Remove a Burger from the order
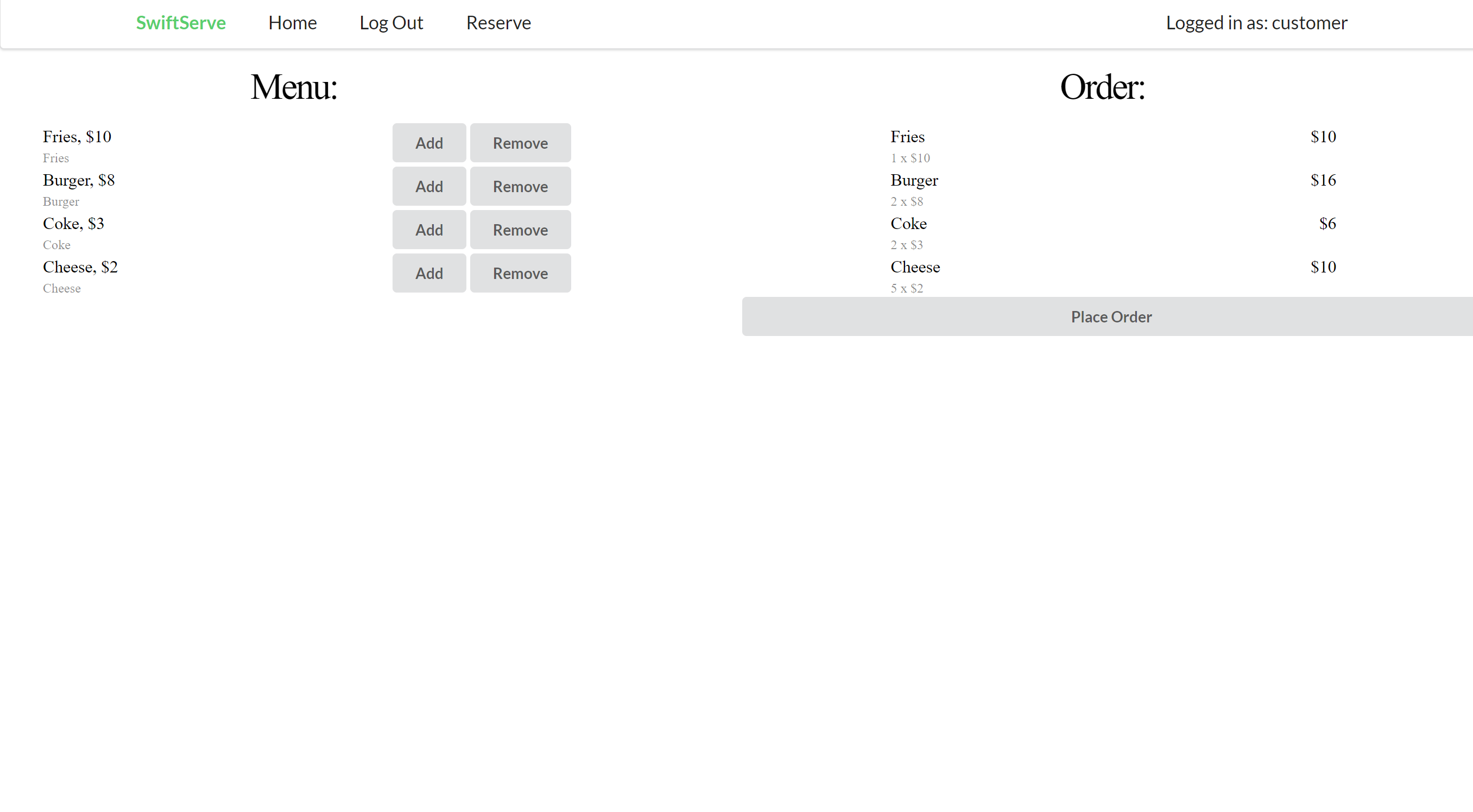Image resolution: width=1473 pixels, height=812 pixels. (x=520, y=186)
